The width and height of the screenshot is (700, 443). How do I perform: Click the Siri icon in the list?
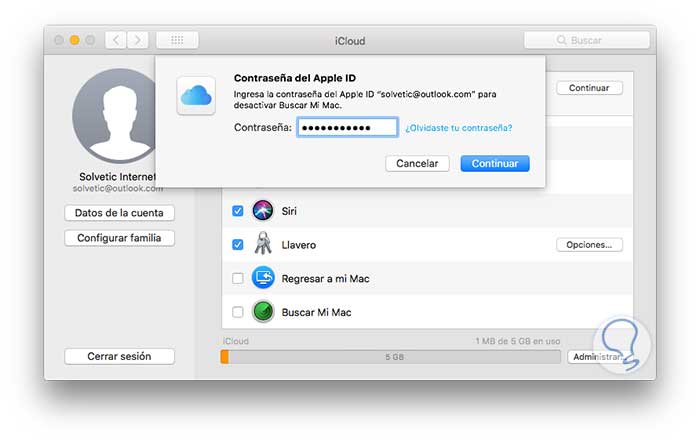[x=262, y=210]
